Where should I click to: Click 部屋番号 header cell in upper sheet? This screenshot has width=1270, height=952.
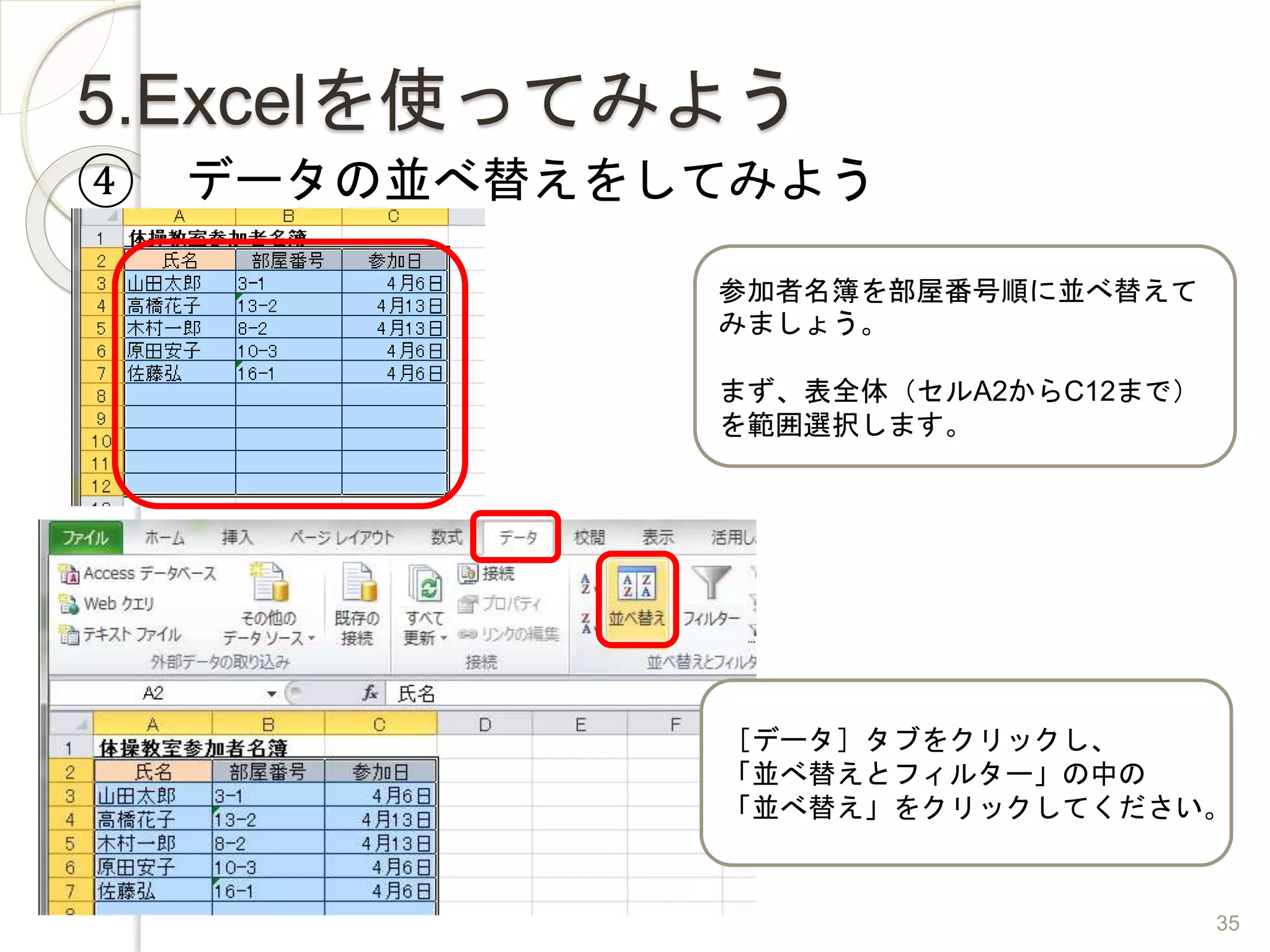pyautogui.click(x=288, y=260)
